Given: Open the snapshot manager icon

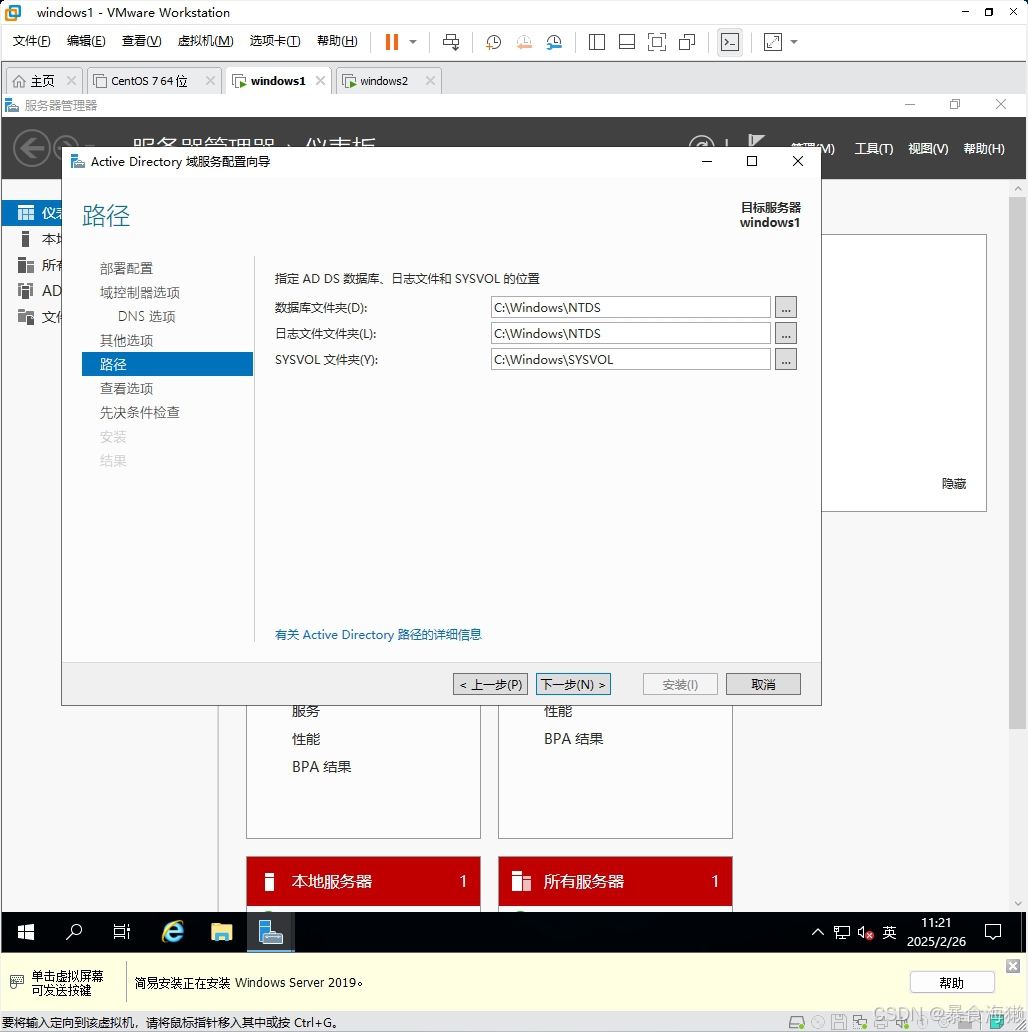Looking at the screenshot, I should [554, 42].
